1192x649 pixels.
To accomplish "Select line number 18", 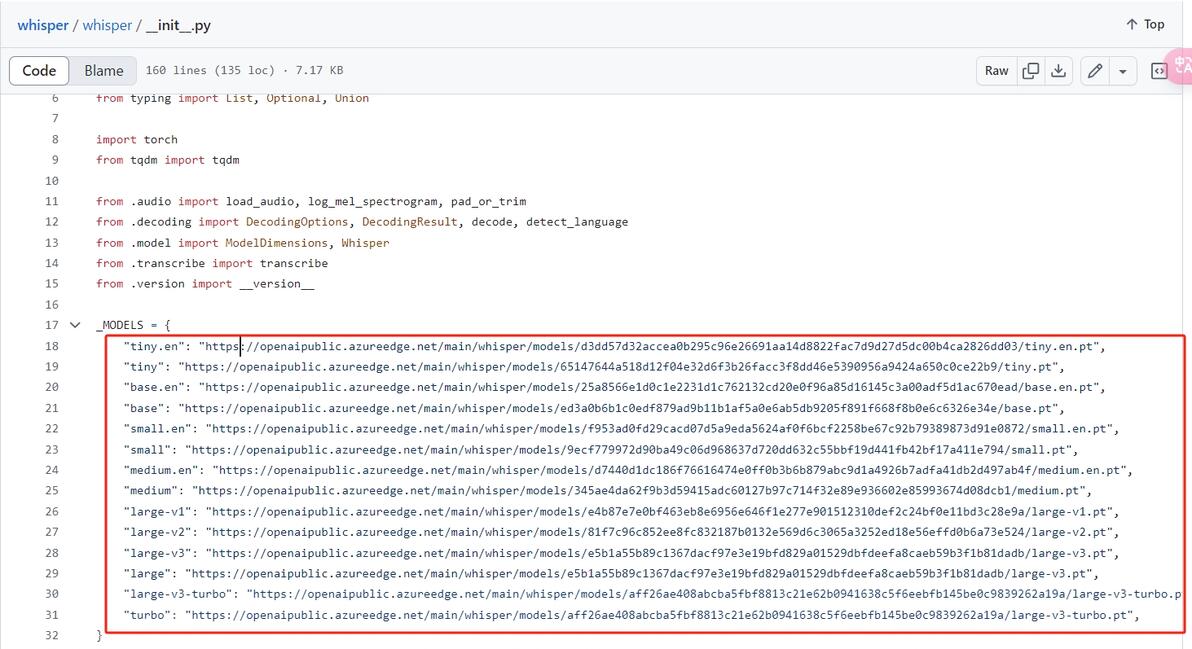I will pos(51,346).
